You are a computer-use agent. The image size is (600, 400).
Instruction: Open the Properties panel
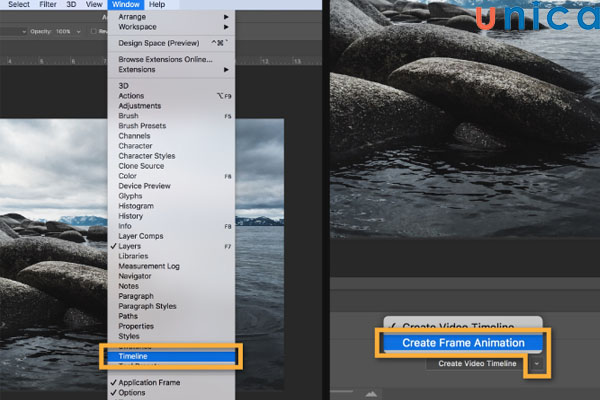[x=171, y=326]
